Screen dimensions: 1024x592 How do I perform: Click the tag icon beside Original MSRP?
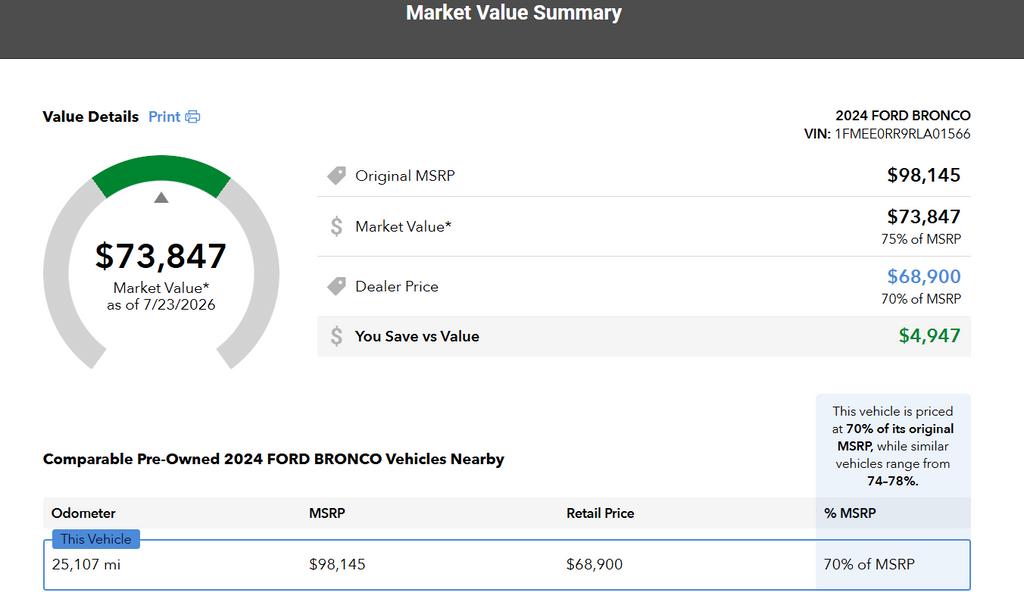click(x=336, y=176)
